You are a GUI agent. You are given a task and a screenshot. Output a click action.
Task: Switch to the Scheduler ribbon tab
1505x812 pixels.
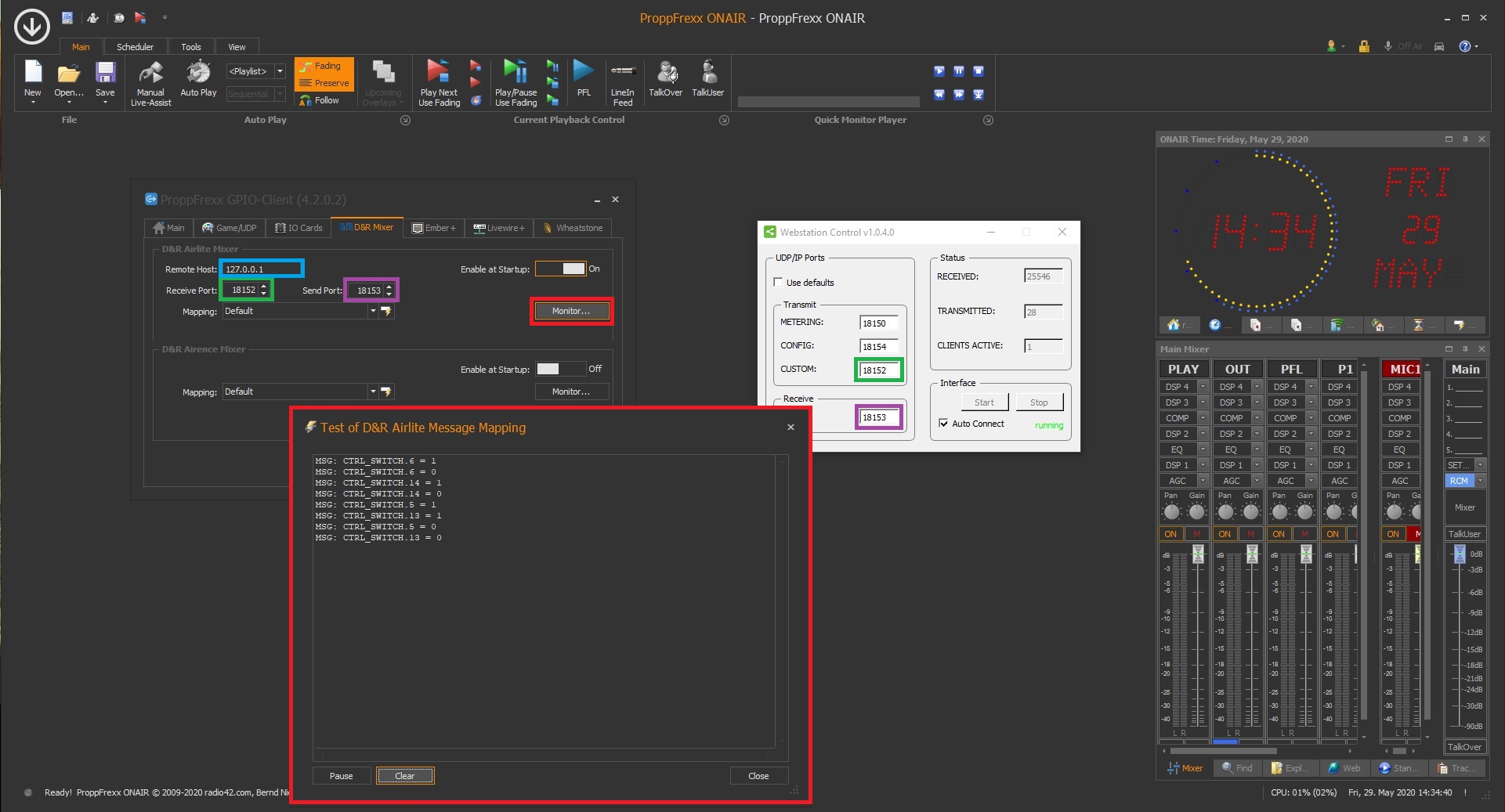(x=135, y=47)
